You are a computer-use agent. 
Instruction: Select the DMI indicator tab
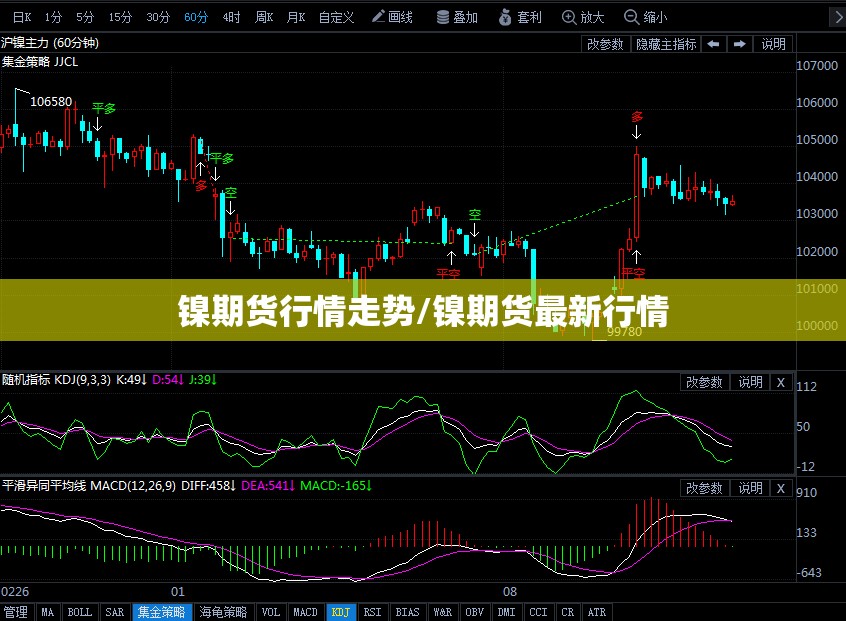[x=507, y=612]
